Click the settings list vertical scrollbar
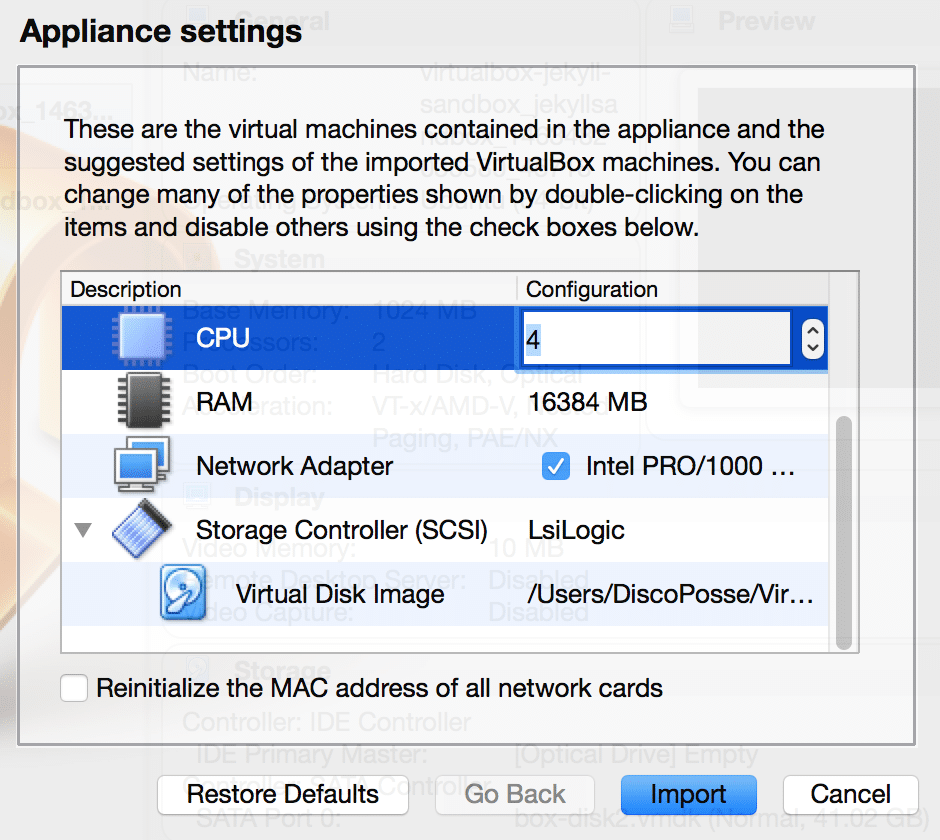This screenshot has width=940, height=840. 844,530
